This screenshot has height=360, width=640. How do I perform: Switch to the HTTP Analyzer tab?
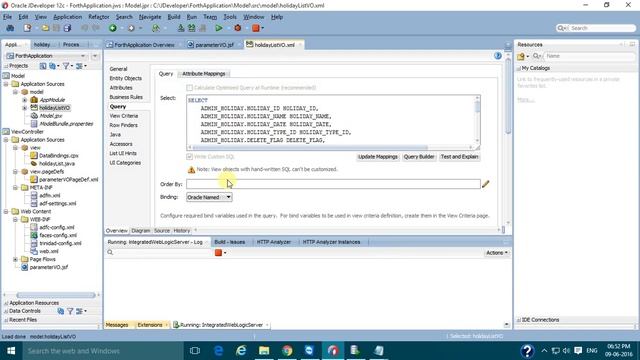coord(273,242)
